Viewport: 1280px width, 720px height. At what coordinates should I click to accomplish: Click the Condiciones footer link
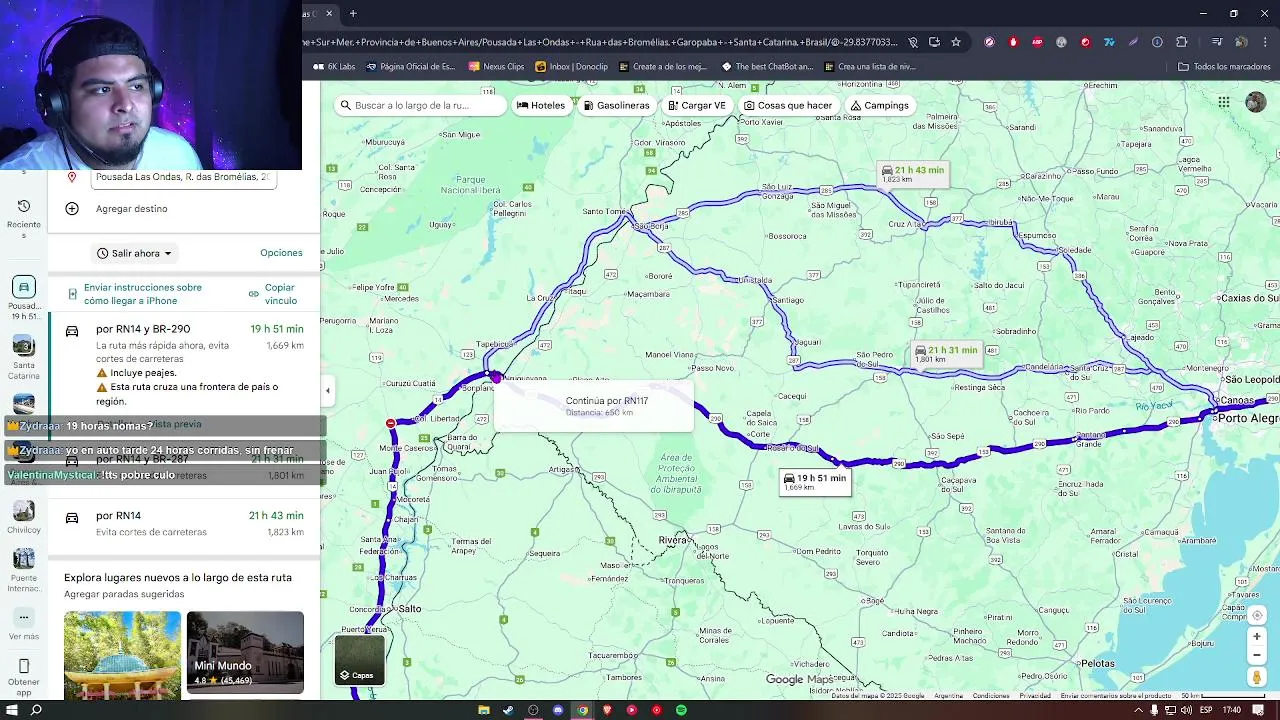991,695
